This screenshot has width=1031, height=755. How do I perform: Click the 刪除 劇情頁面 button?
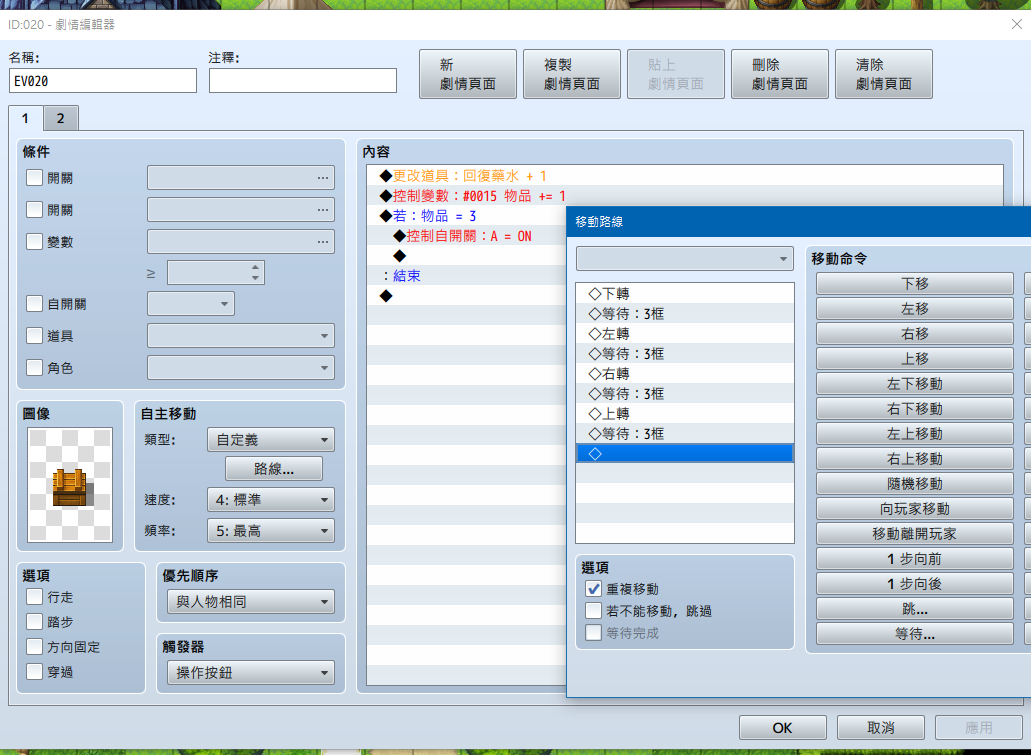779,74
